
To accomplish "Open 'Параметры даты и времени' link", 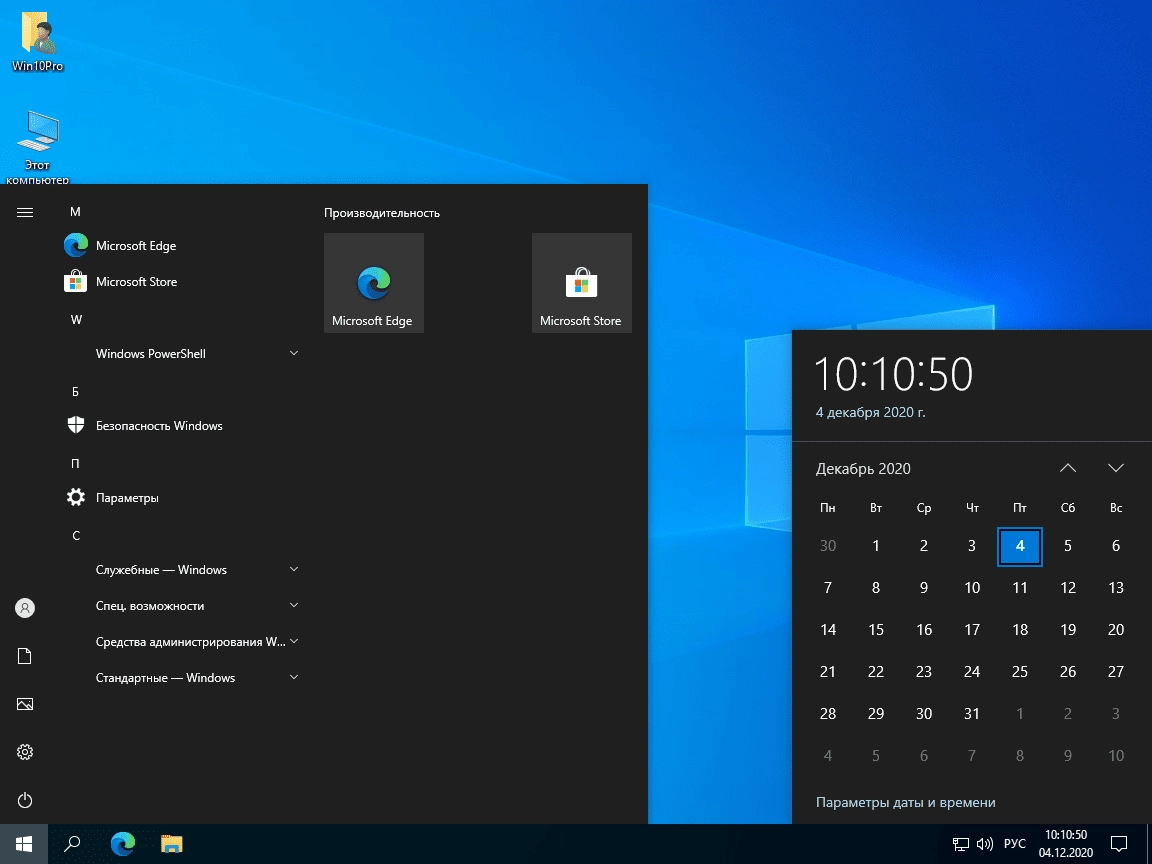I will 906,802.
